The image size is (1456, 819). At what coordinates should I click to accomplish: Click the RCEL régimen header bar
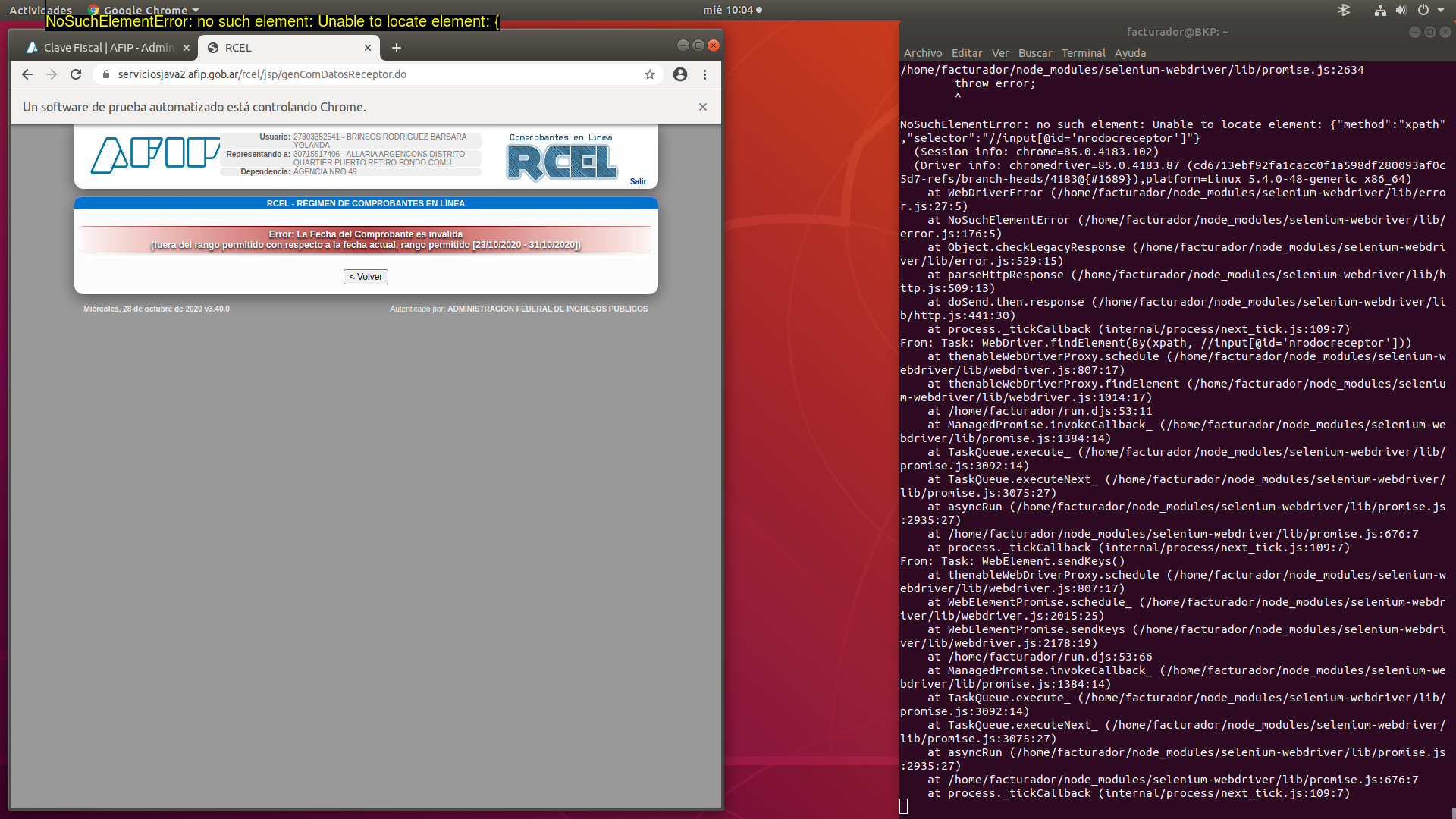point(366,203)
